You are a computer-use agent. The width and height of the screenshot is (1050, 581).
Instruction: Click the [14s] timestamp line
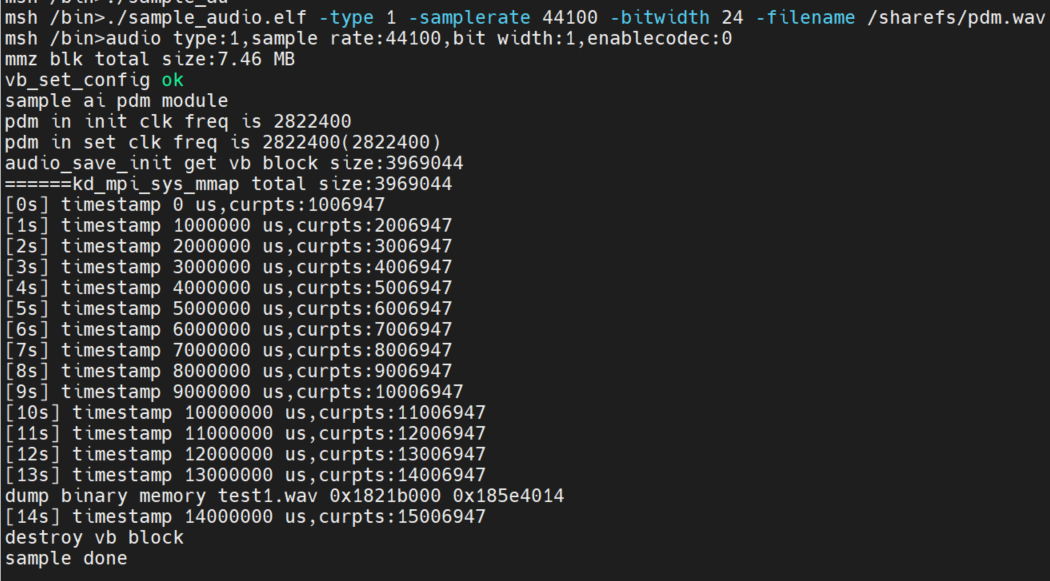point(245,517)
